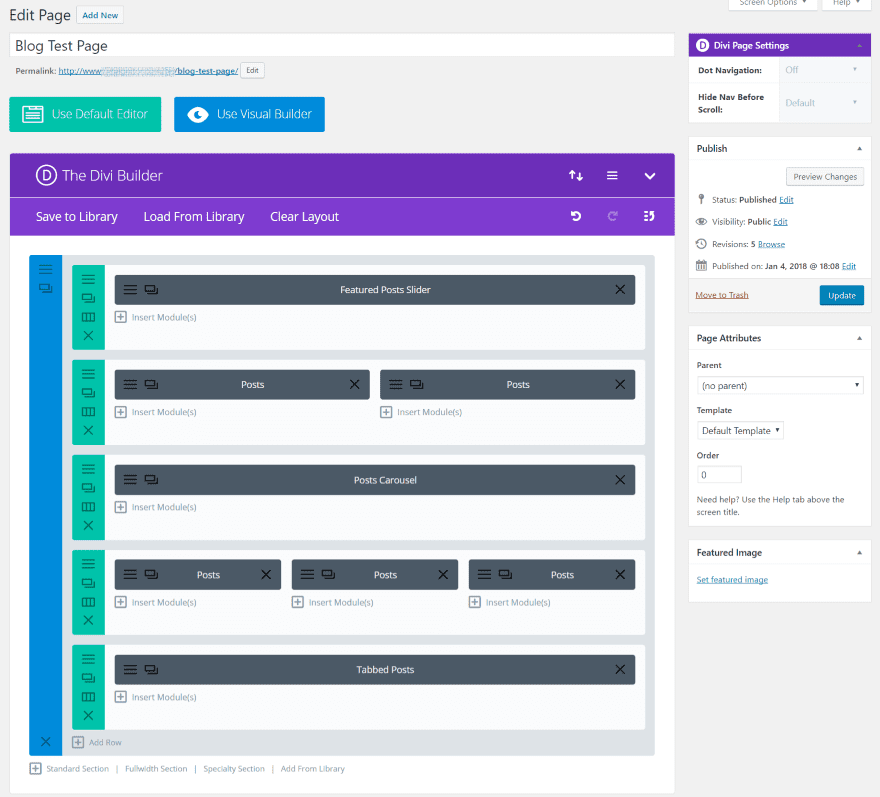Move page to Trash
Screen dimensions: 880x797
coord(722,295)
